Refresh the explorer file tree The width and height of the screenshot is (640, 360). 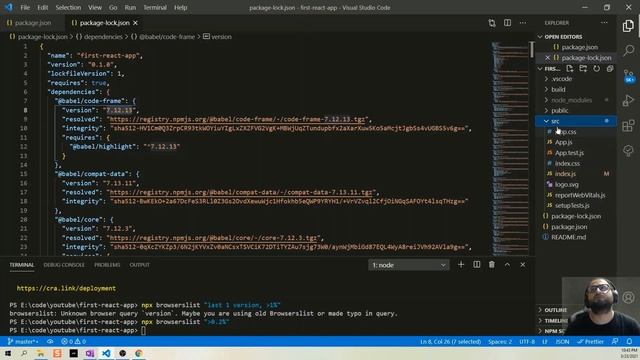point(596,69)
